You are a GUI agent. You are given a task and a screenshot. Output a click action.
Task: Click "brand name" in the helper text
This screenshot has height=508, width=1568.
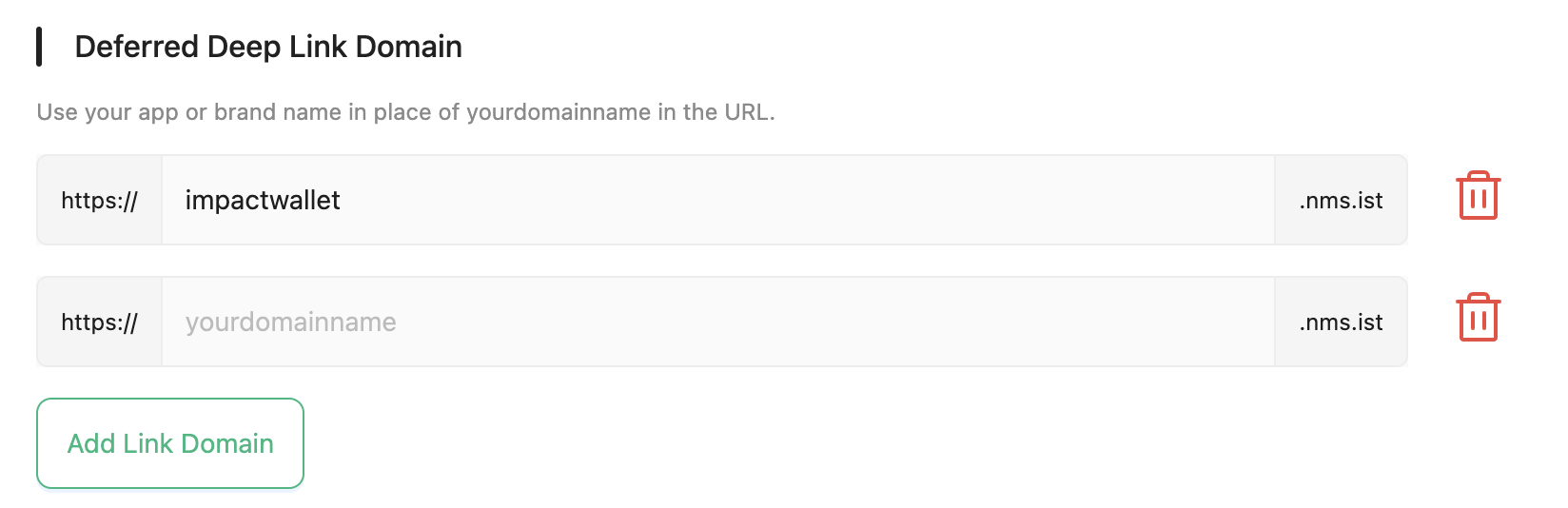pyautogui.click(x=278, y=112)
